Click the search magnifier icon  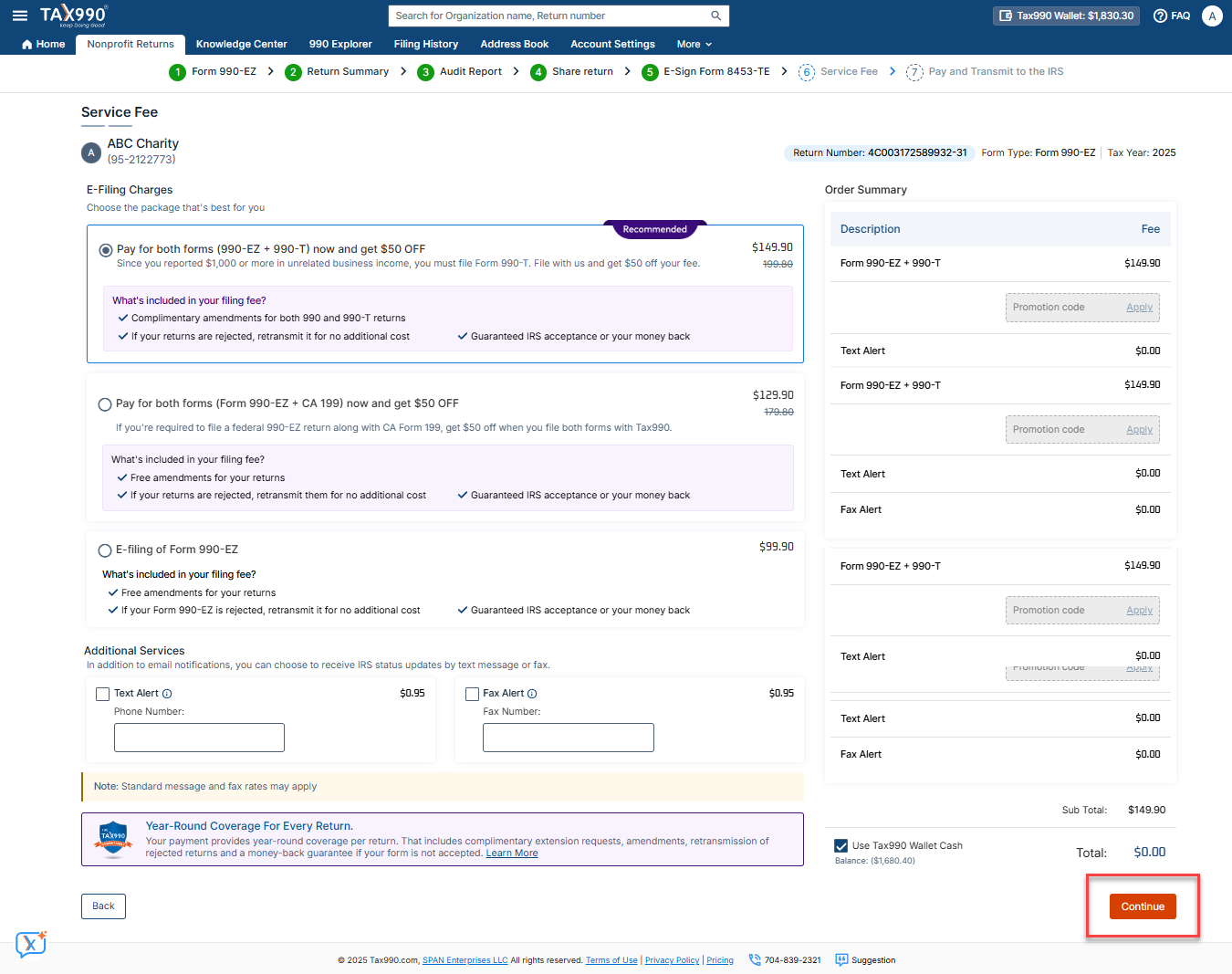(x=716, y=16)
